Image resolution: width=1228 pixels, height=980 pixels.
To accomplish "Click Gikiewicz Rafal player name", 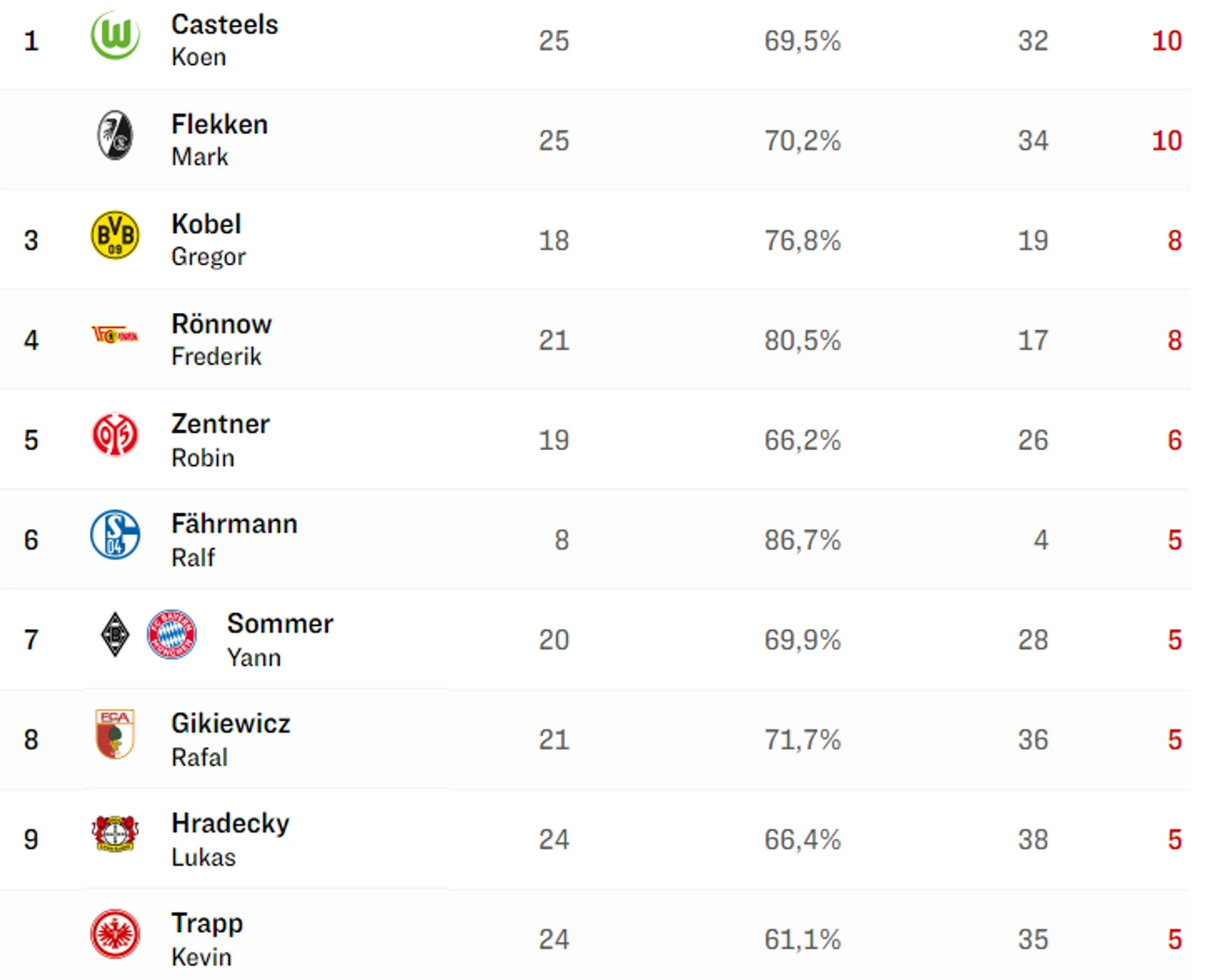I will point(230,739).
